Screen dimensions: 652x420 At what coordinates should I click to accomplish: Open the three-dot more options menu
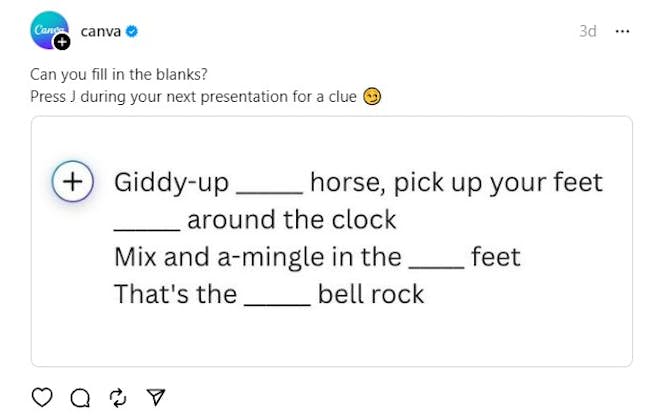click(622, 31)
